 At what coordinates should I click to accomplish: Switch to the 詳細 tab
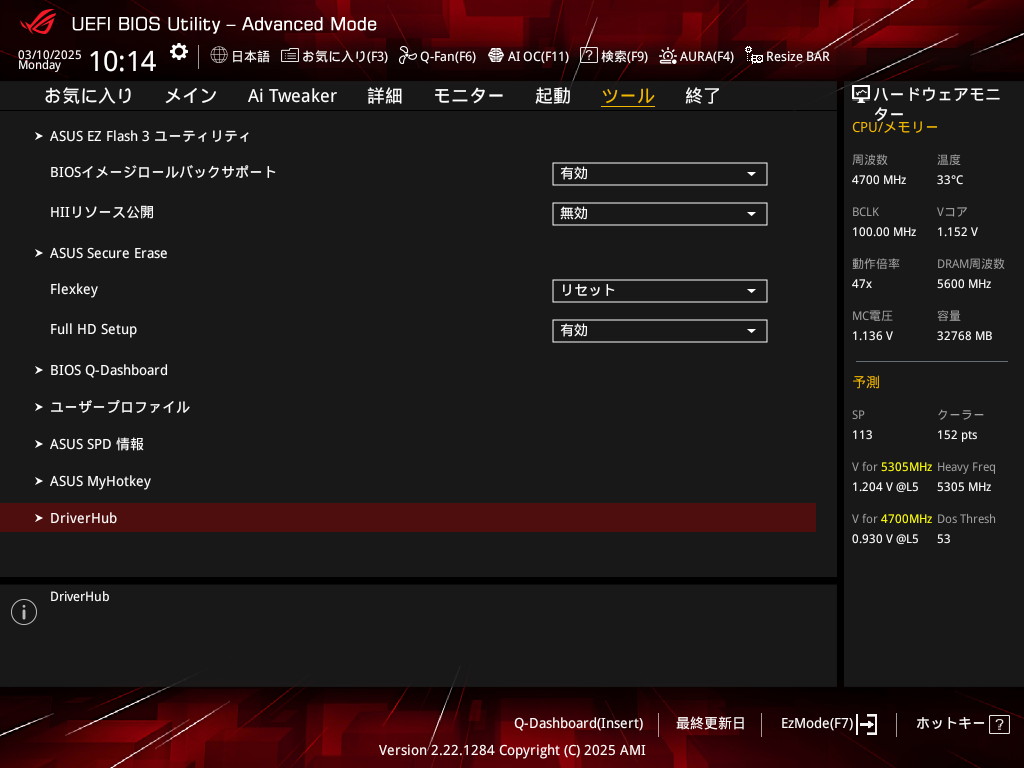(385, 96)
